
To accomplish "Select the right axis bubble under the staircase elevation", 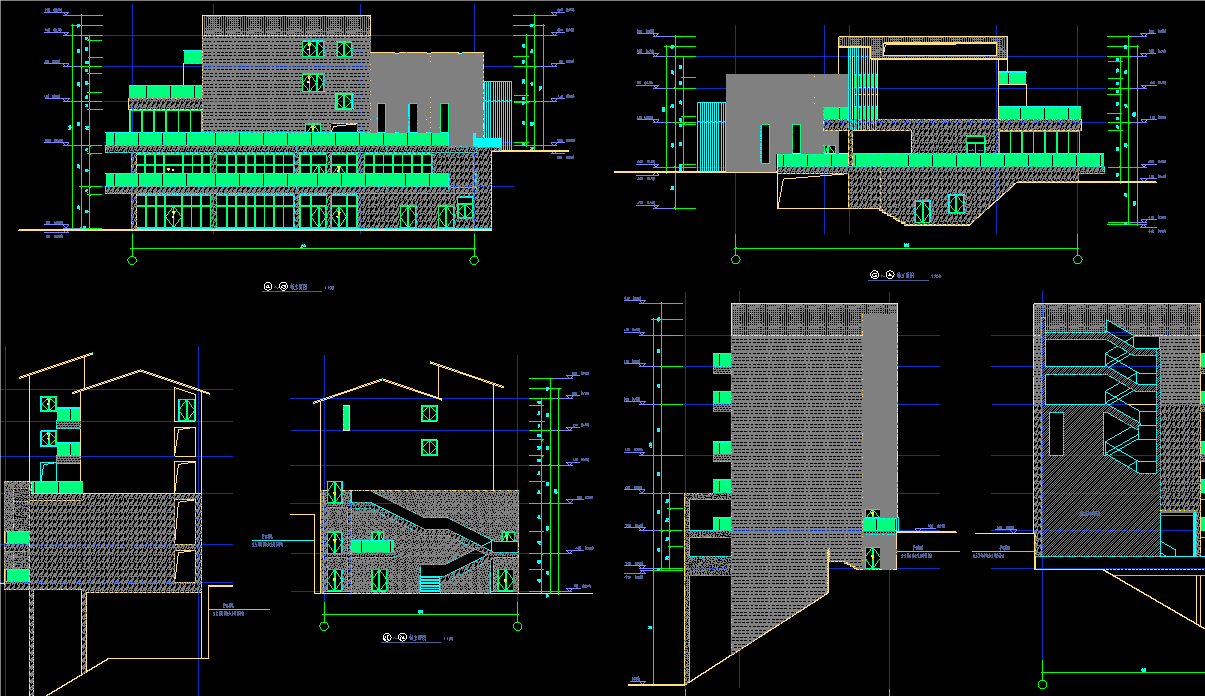I will click(517, 626).
